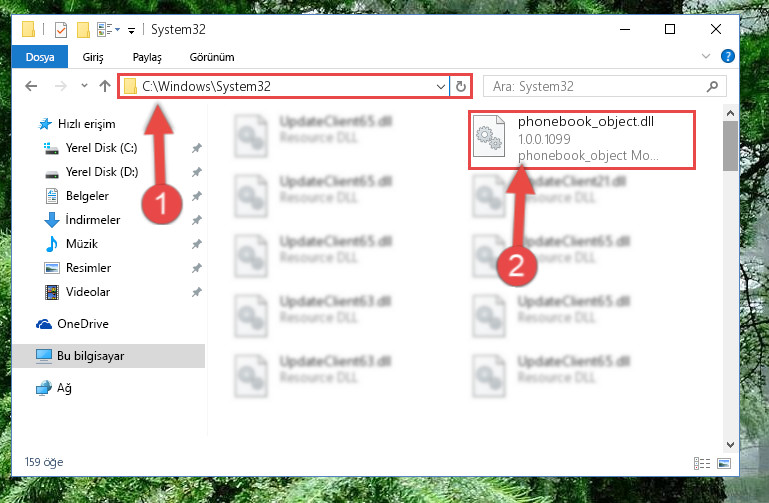The height and width of the screenshot is (503, 769).
Task: Click the Back navigation arrow
Action: click(x=31, y=86)
